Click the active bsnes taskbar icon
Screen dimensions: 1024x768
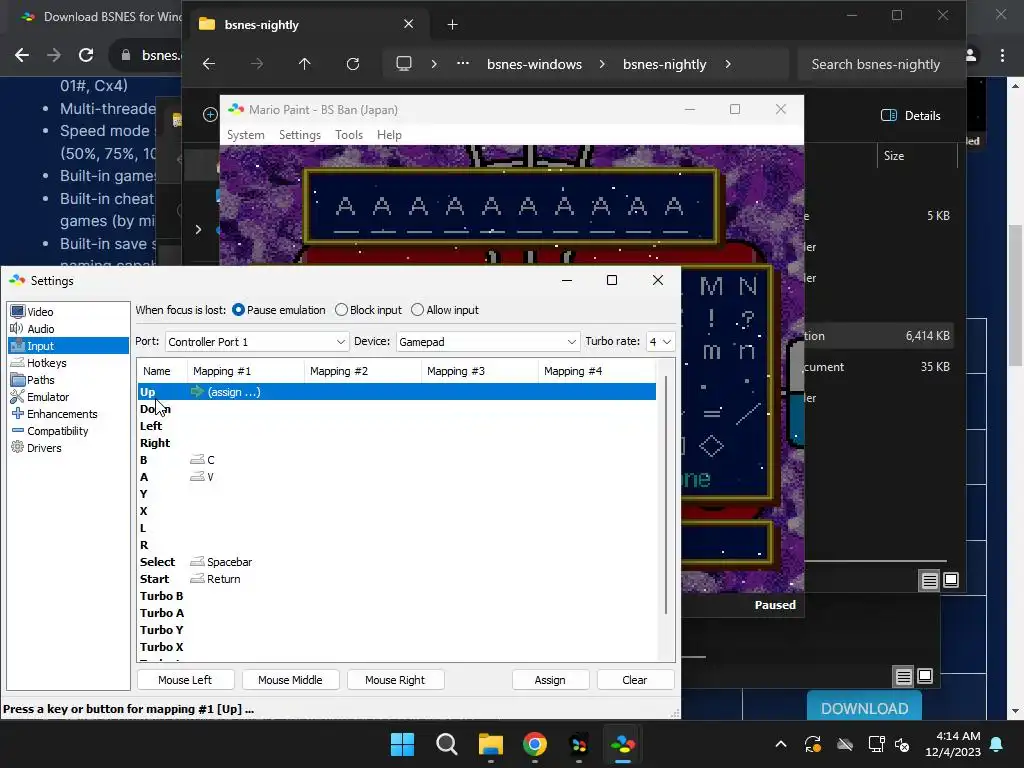point(623,744)
